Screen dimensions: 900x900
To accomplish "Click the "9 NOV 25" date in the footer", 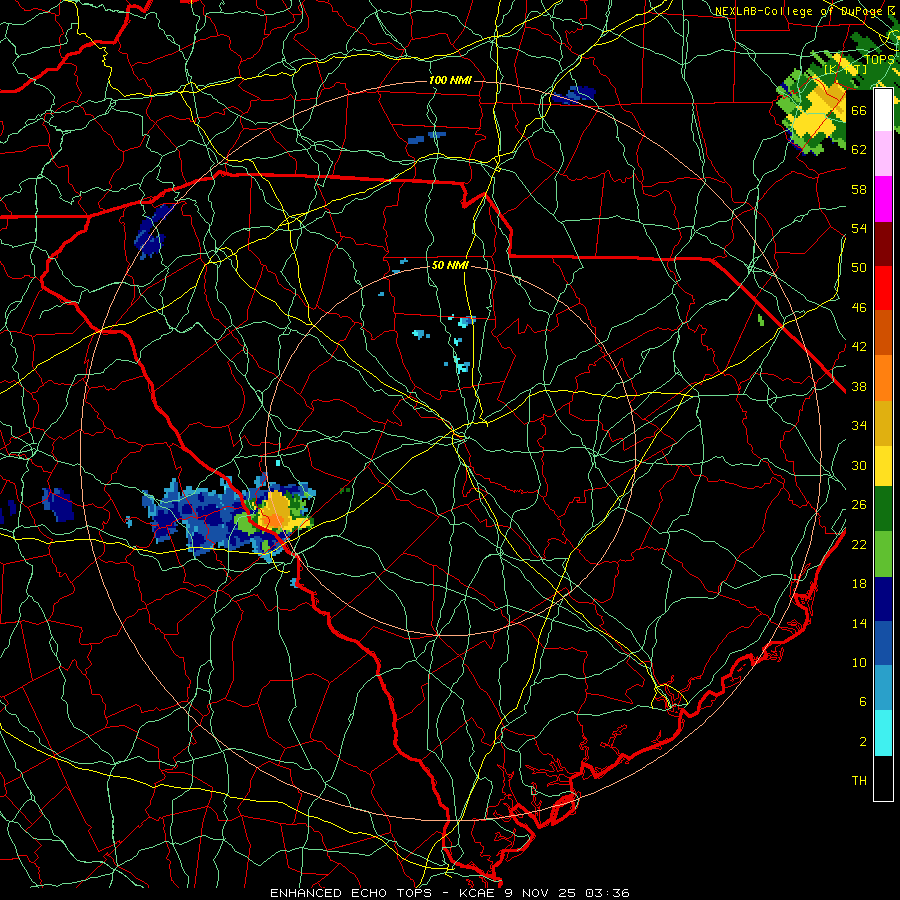I will coord(540,893).
